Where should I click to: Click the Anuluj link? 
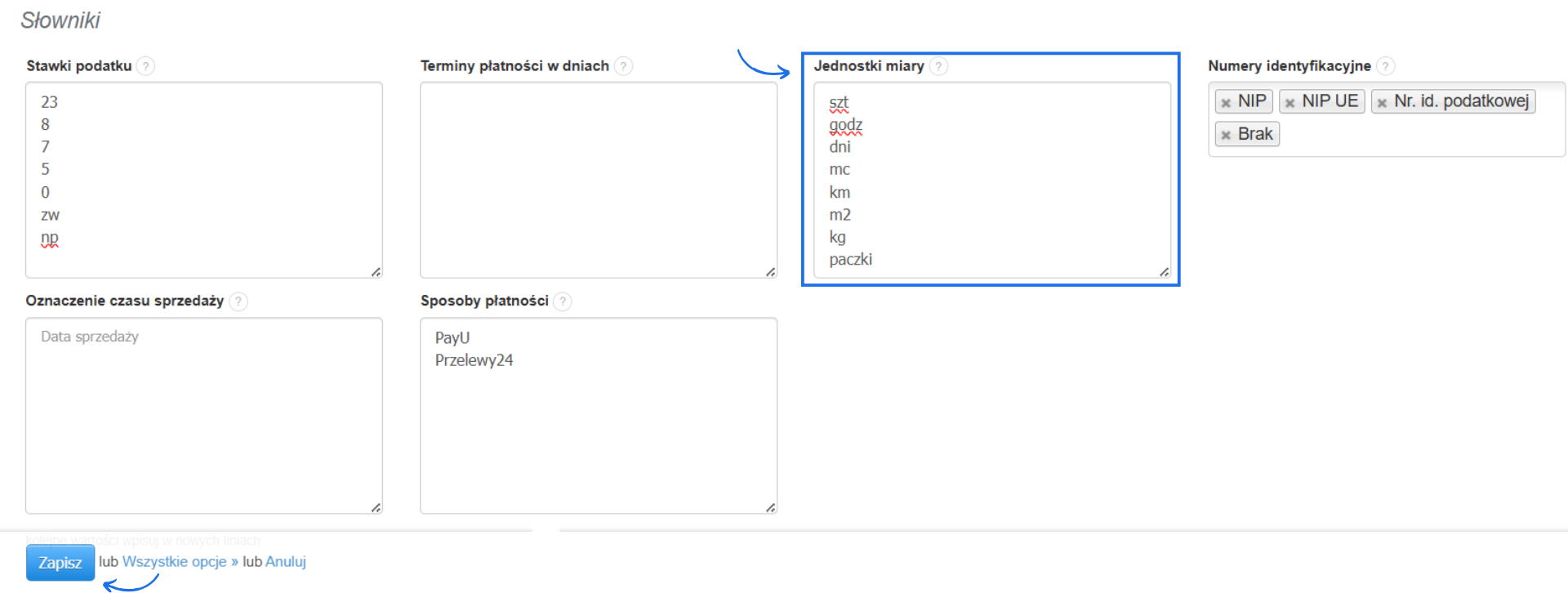[286, 562]
